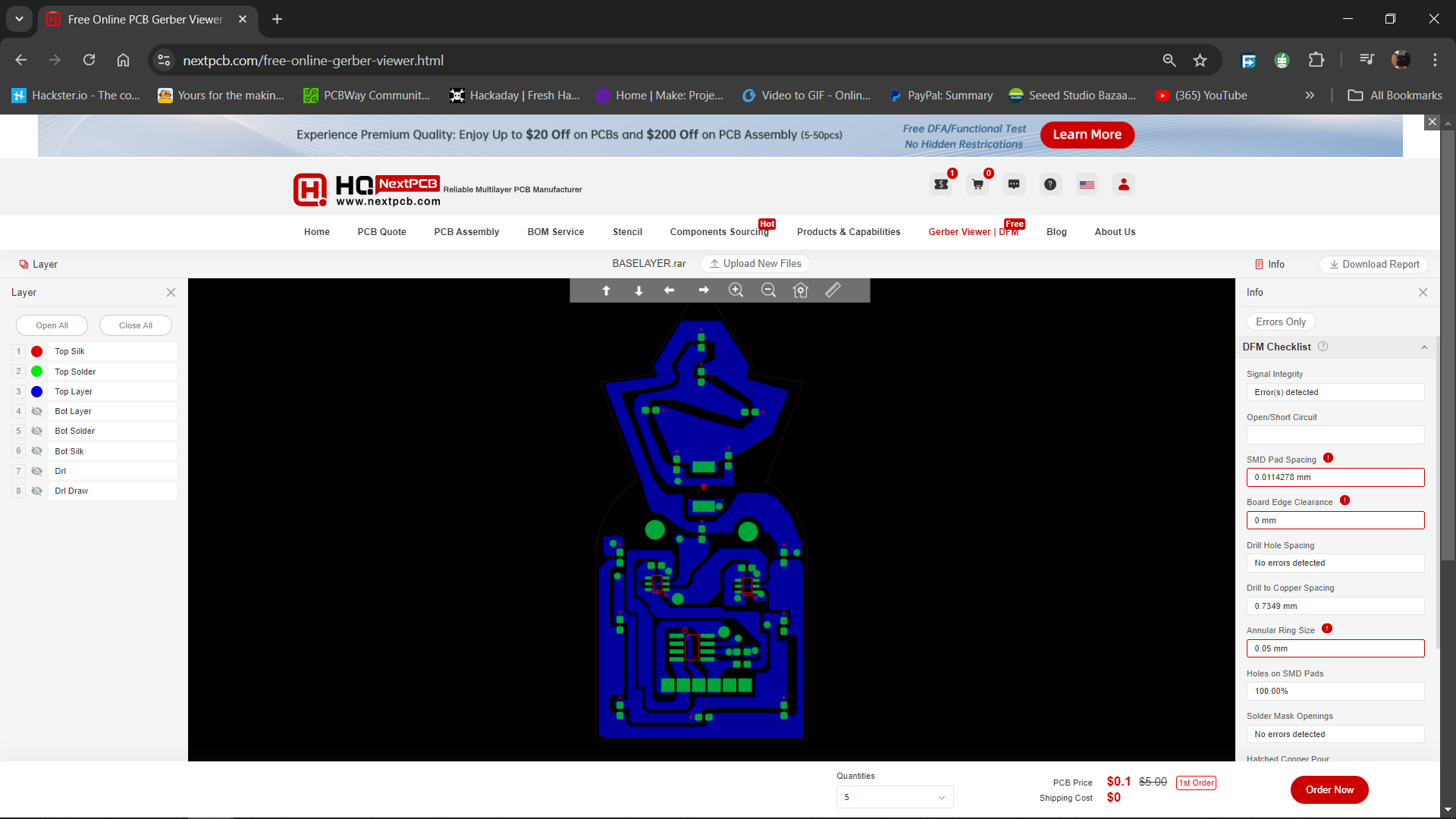Show the Bot Layer visibility
This screenshot has height=819, width=1456.
tap(36, 411)
